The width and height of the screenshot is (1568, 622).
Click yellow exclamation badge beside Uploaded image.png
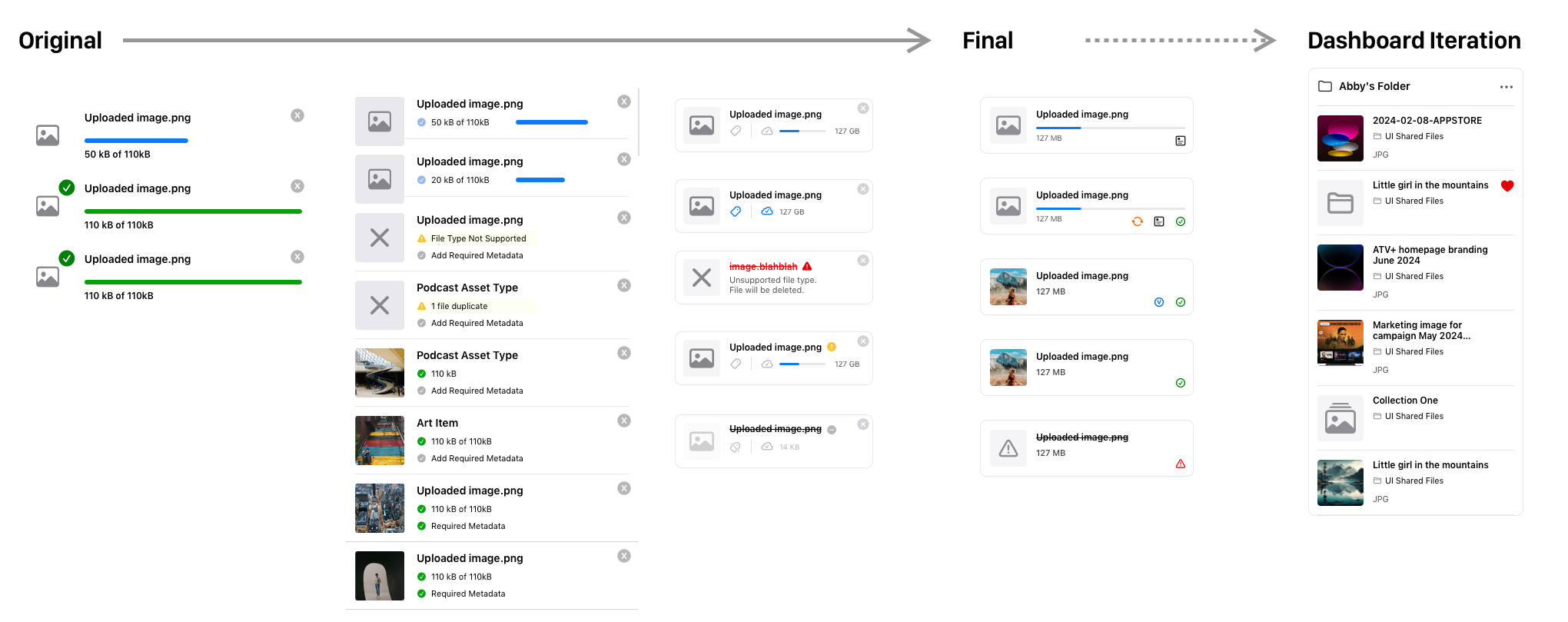832,347
